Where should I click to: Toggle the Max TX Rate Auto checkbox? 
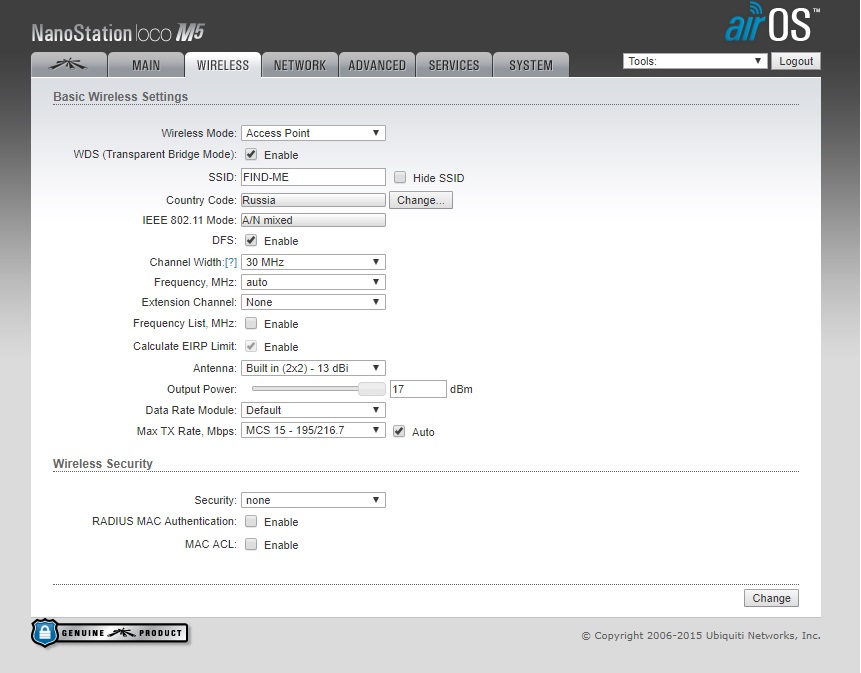point(399,431)
